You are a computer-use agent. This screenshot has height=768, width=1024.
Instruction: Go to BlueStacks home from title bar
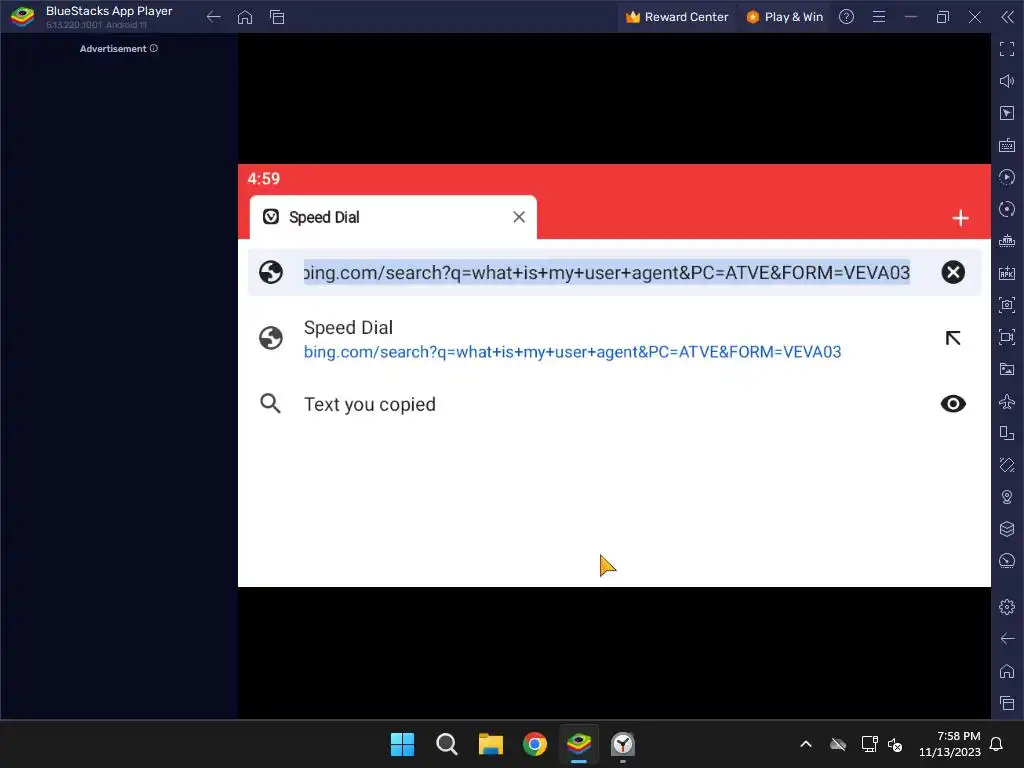click(245, 17)
